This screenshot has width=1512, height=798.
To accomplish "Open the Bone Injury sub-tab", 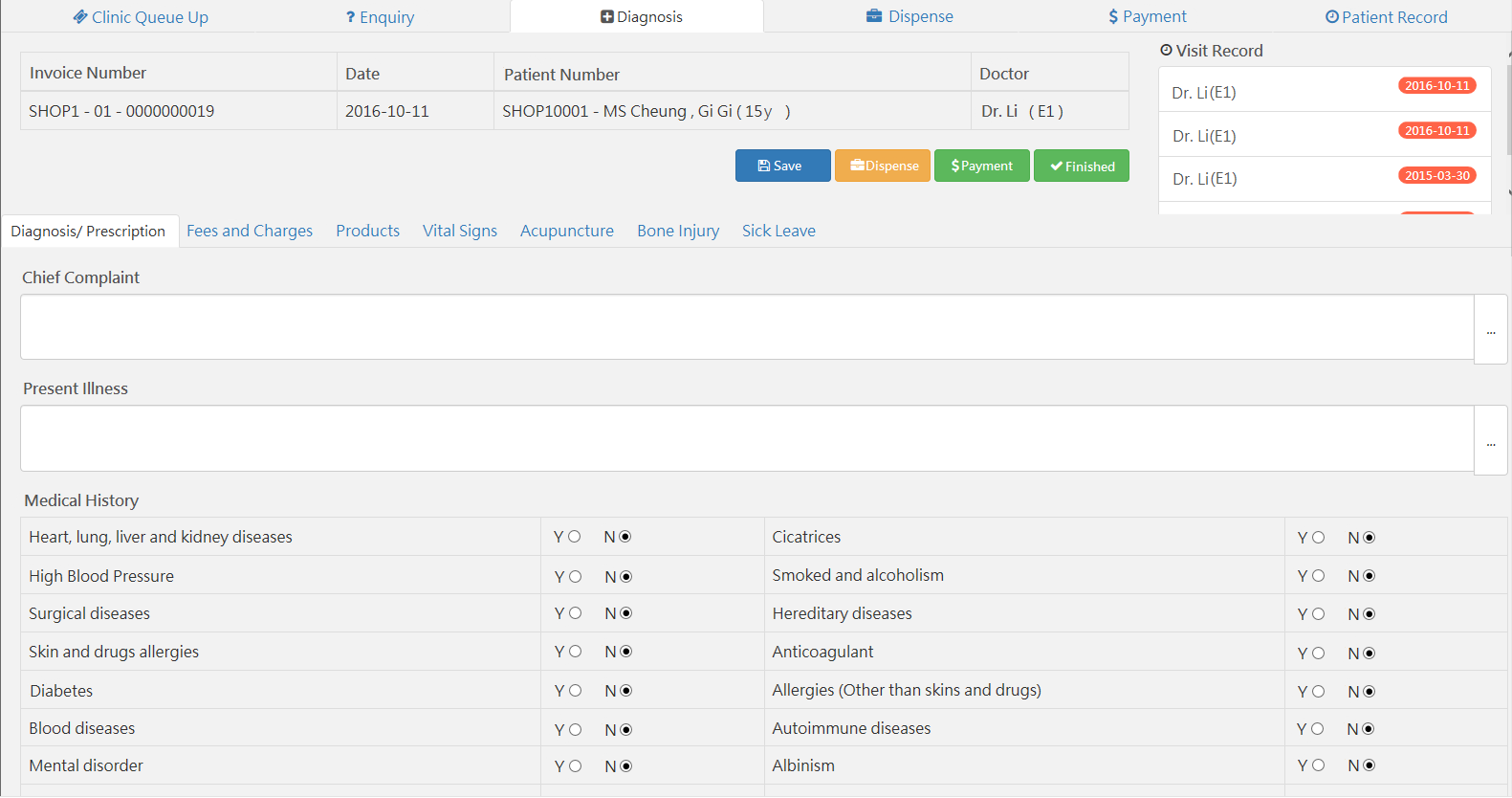I will tap(678, 231).
